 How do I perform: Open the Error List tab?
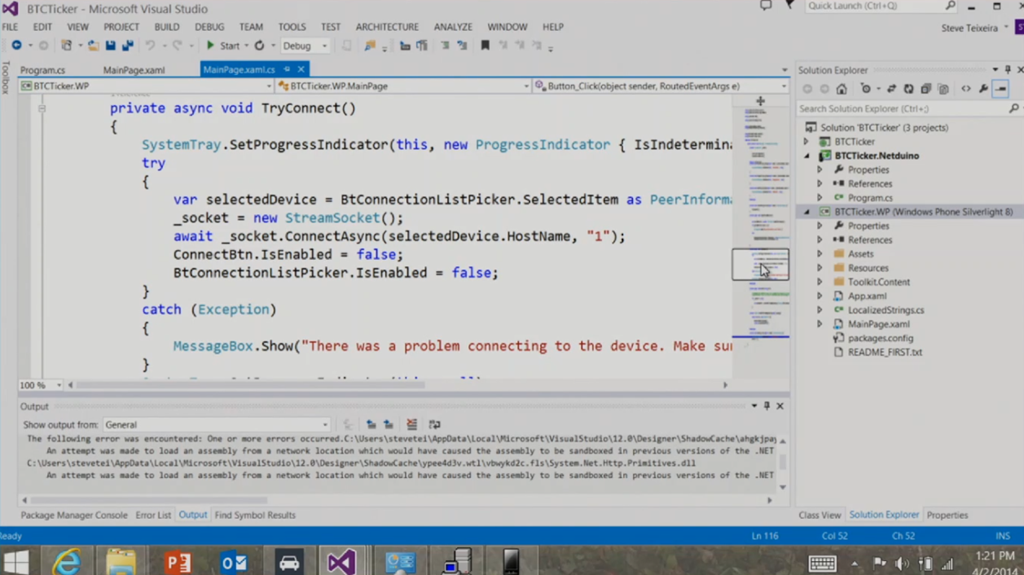tap(153, 515)
